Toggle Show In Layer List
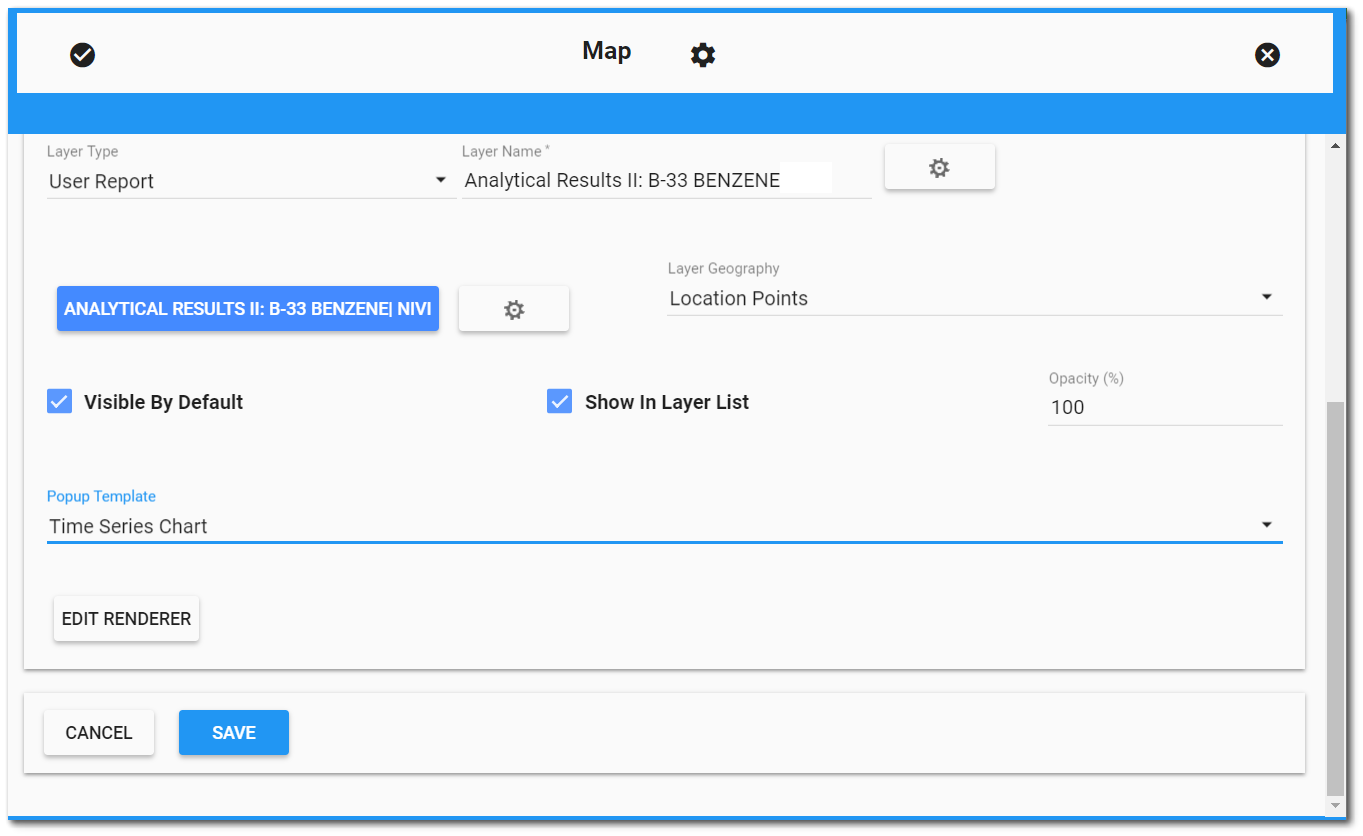Image resolution: width=1363 pixels, height=836 pixels. click(x=559, y=401)
